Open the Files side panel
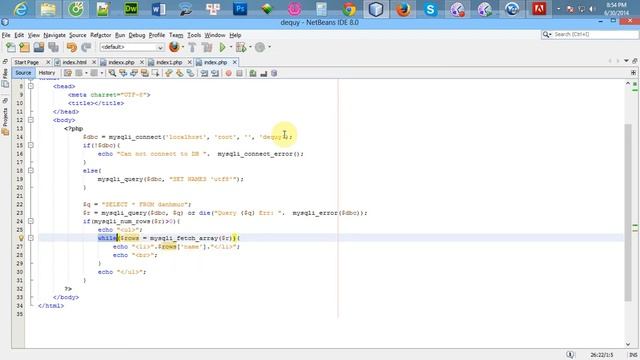This screenshot has width=640, height=360. click(5, 78)
